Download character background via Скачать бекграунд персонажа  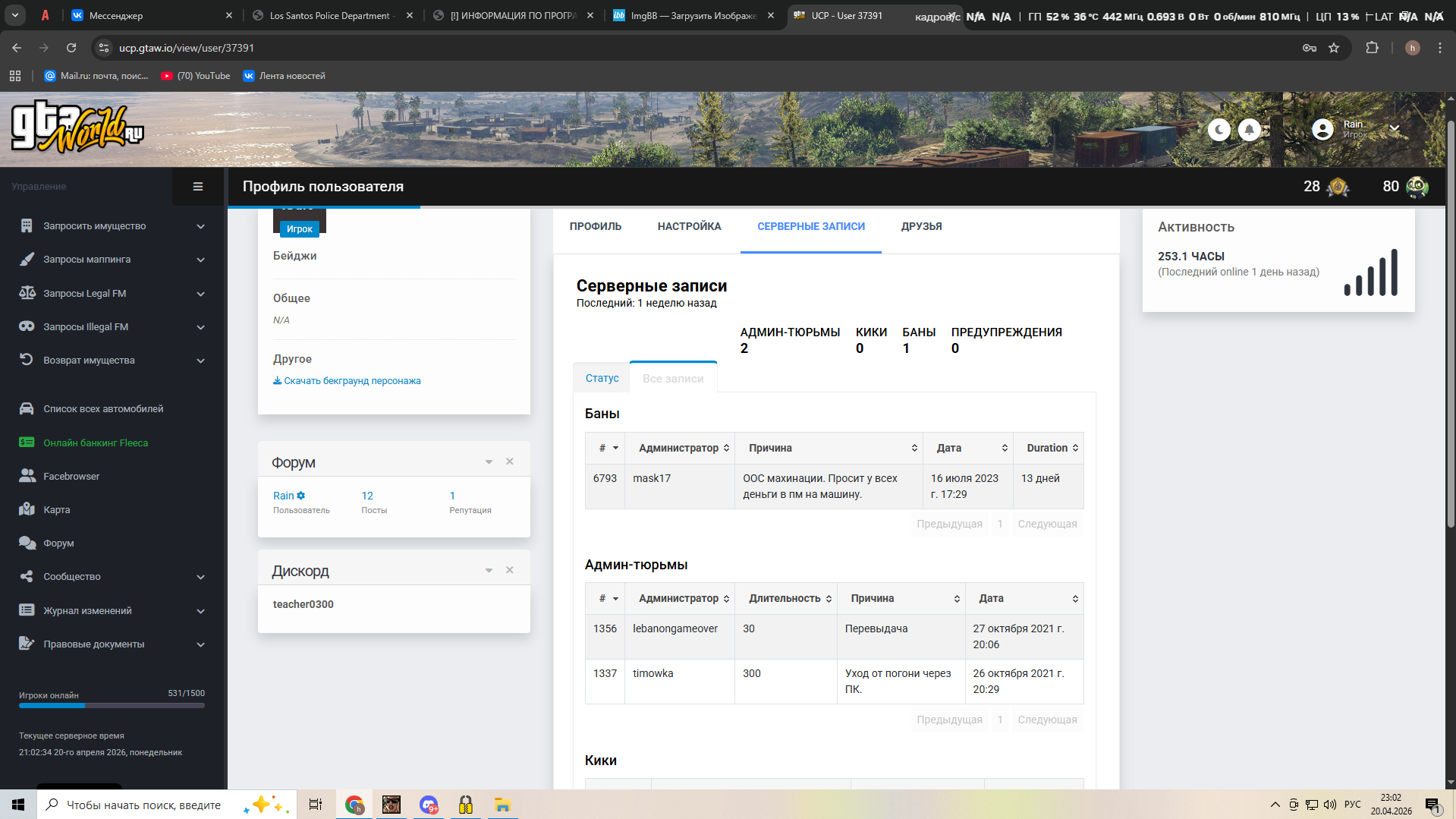pyautogui.click(x=347, y=381)
